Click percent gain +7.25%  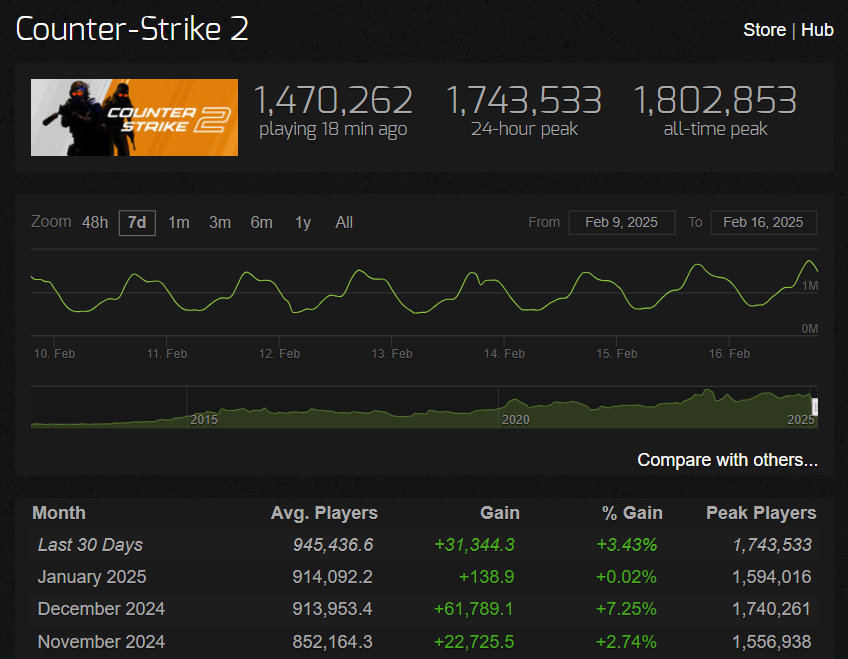click(x=626, y=609)
